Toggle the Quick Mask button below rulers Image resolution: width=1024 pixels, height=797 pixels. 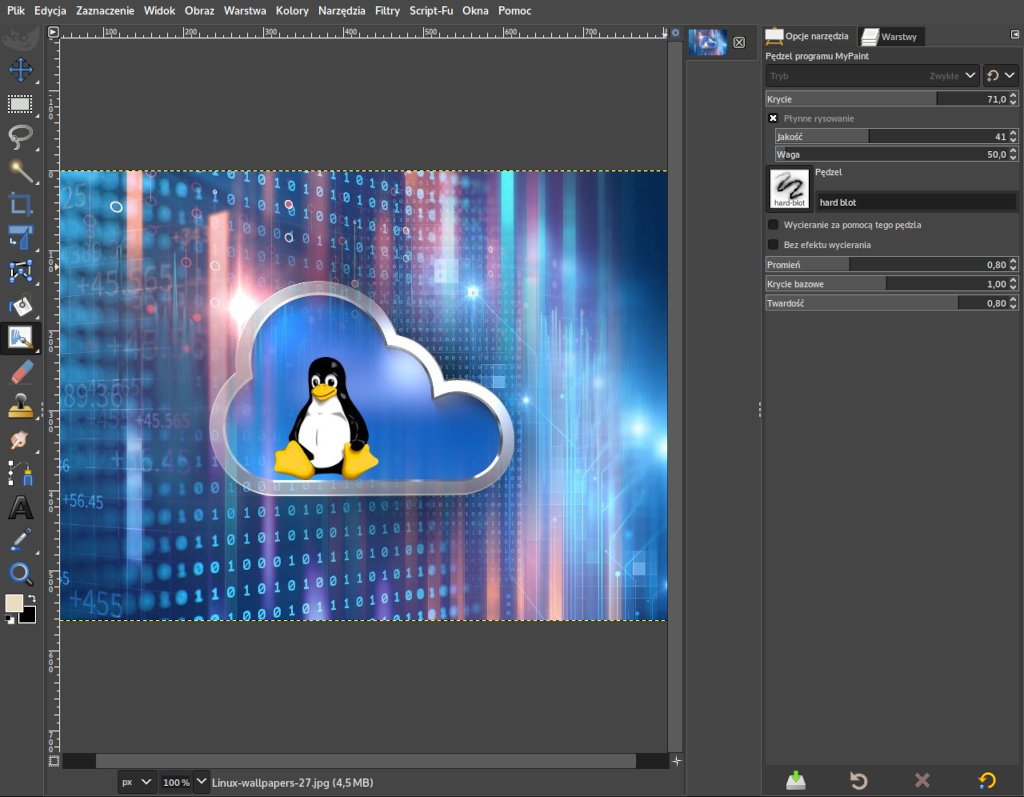pos(54,761)
